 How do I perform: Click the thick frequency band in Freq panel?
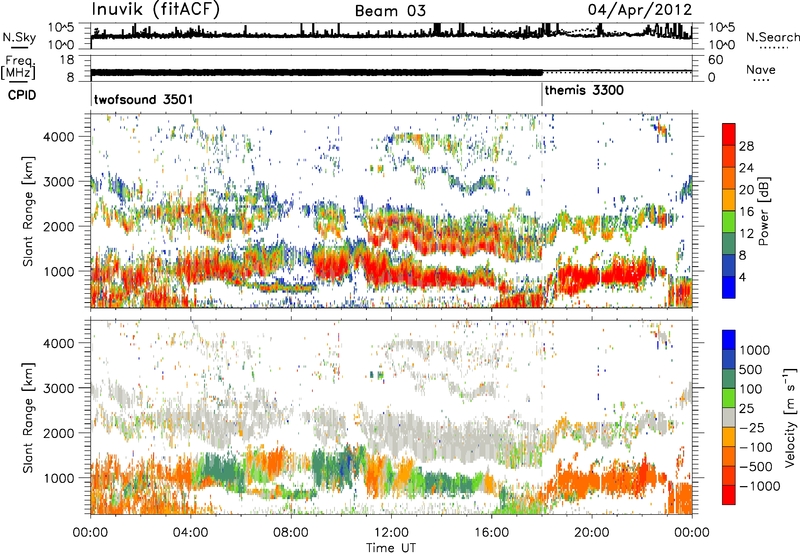pyautogui.click(x=316, y=72)
